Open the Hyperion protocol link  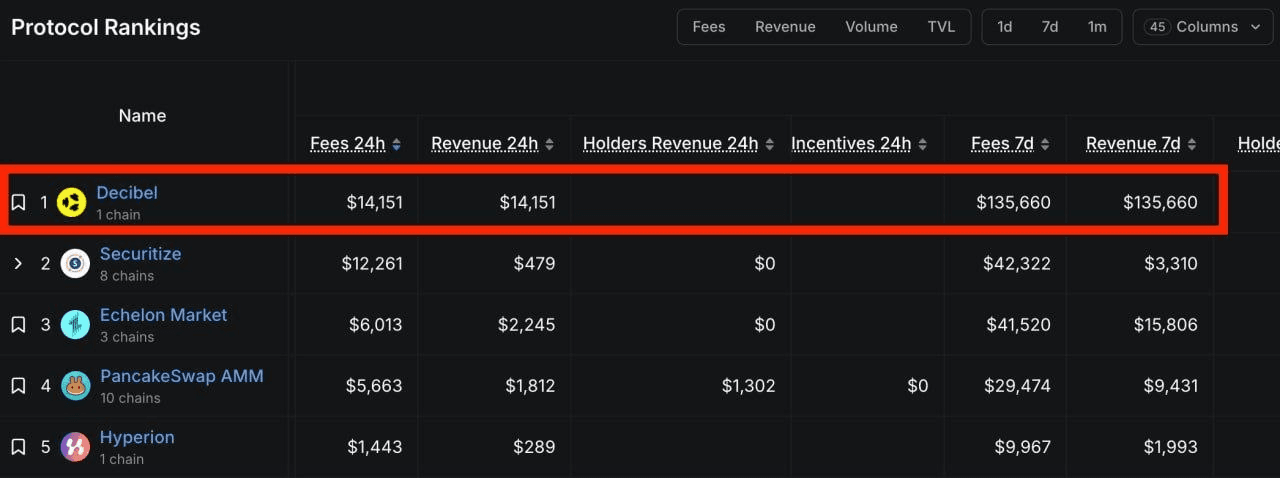coord(137,438)
